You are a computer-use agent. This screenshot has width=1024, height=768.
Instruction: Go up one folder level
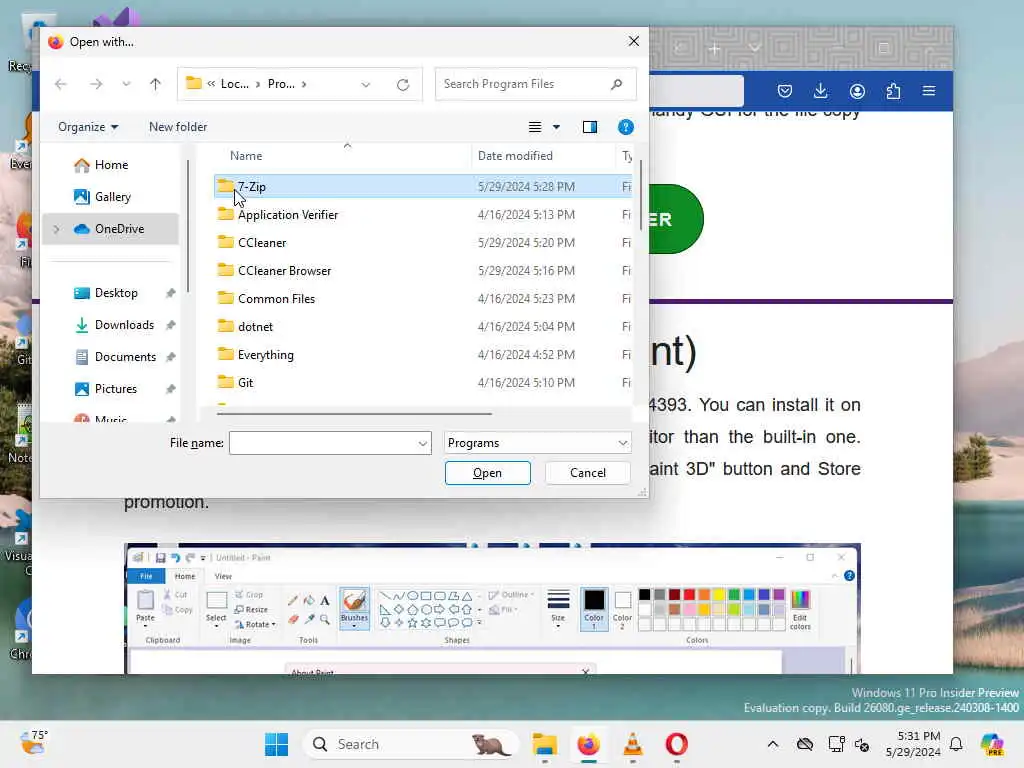(x=155, y=84)
